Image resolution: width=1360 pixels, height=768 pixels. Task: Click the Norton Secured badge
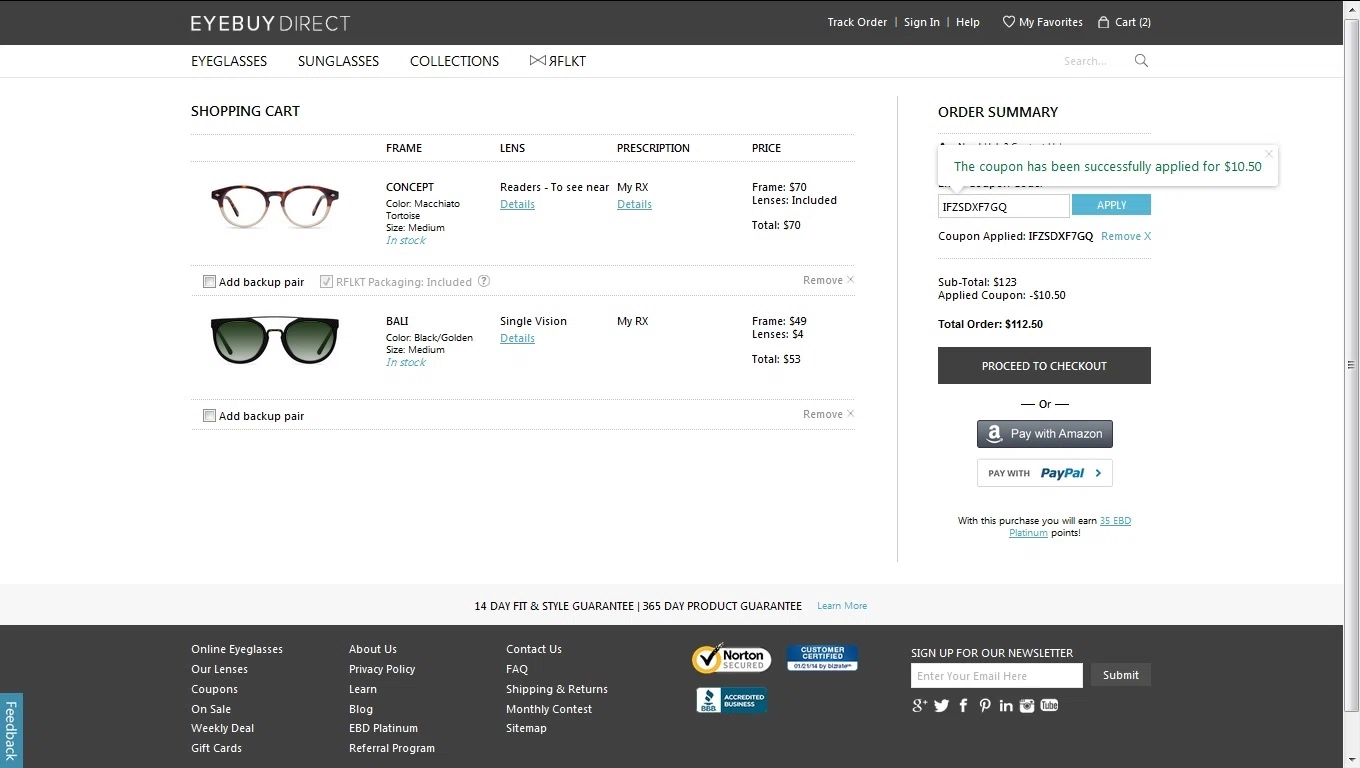click(731, 658)
